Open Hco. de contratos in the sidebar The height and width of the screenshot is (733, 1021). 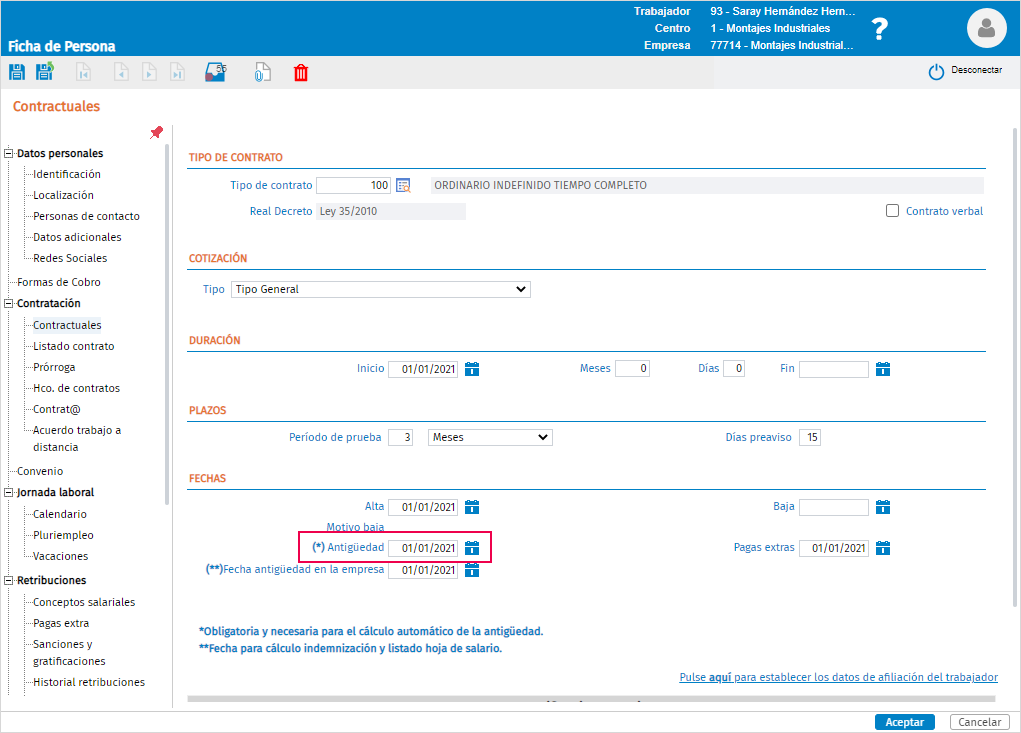click(77, 388)
